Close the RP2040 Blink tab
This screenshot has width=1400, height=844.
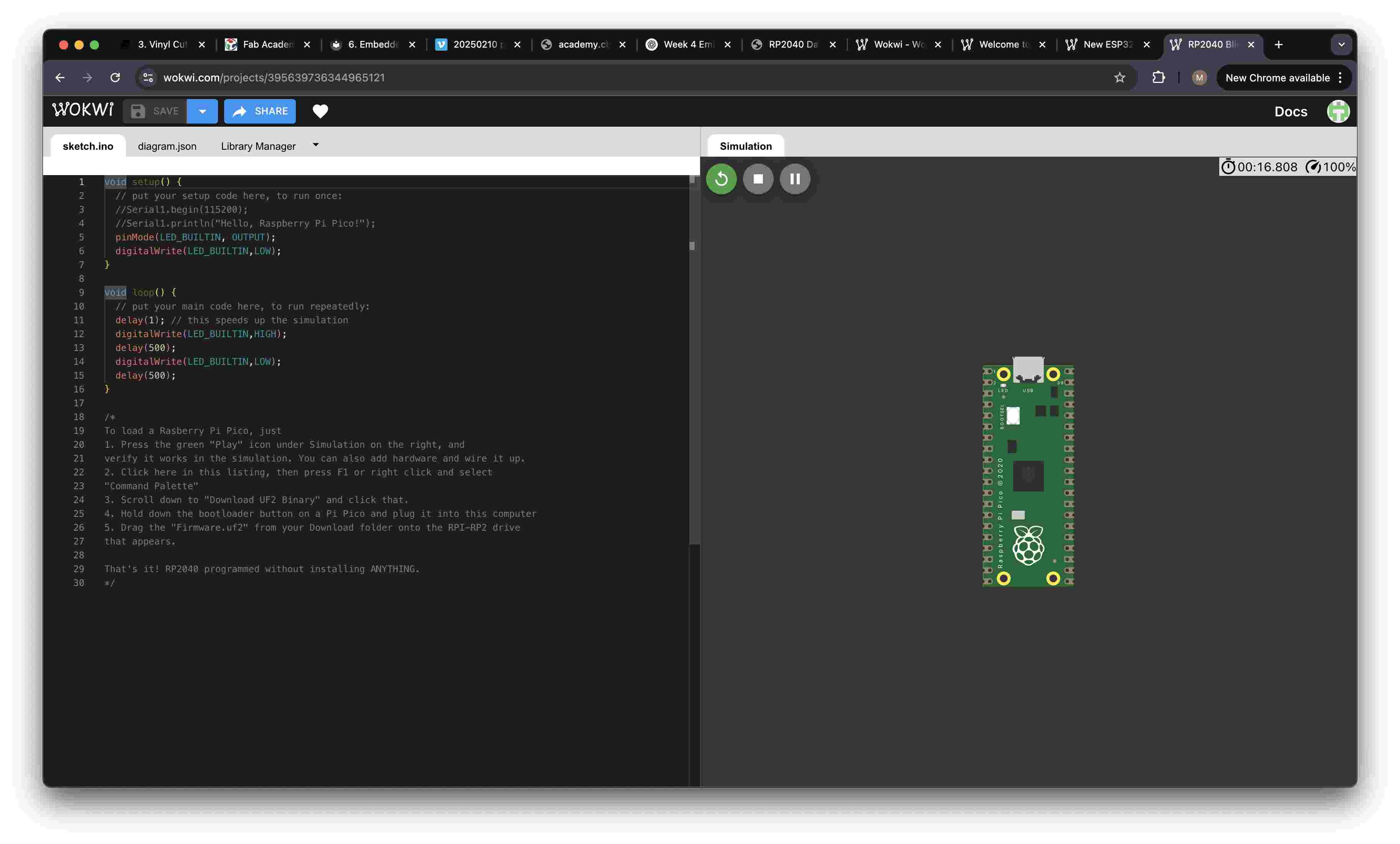click(1251, 44)
